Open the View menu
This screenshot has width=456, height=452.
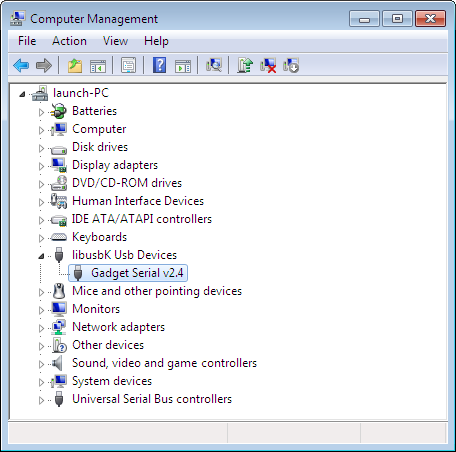pos(115,41)
